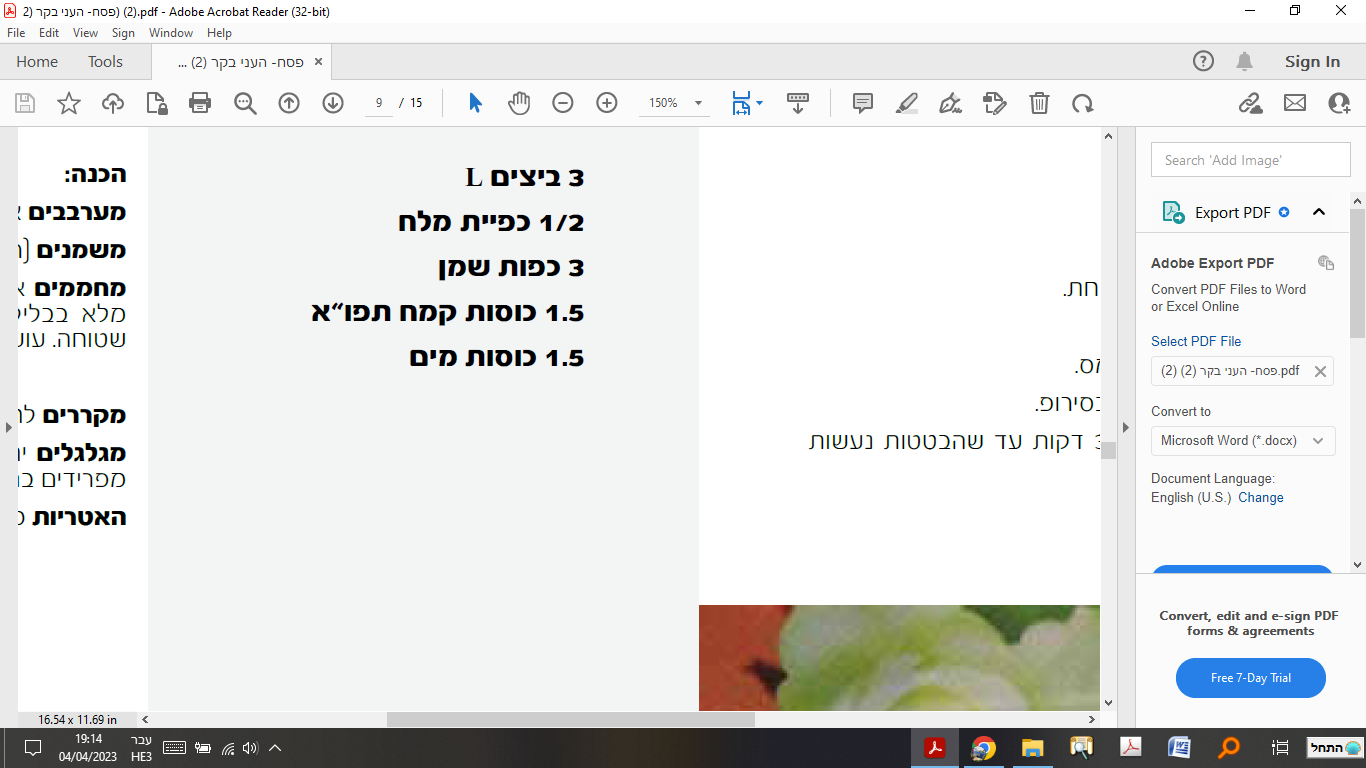Print the document with the printer icon
The image size is (1366, 768).
(200, 103)
